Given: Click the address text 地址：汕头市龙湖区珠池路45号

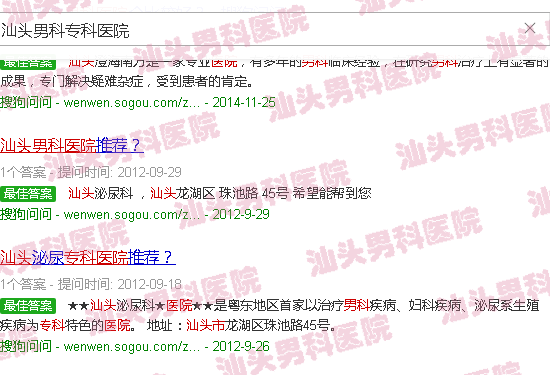Looking at the screenshot, I should (241, 326).
